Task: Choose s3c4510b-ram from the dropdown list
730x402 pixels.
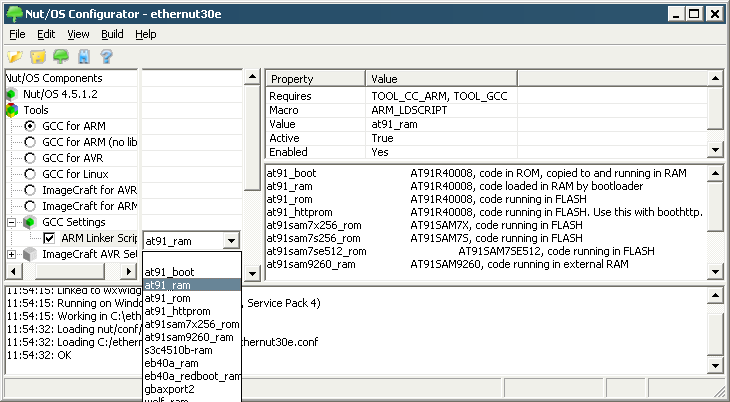Action: 192,350
